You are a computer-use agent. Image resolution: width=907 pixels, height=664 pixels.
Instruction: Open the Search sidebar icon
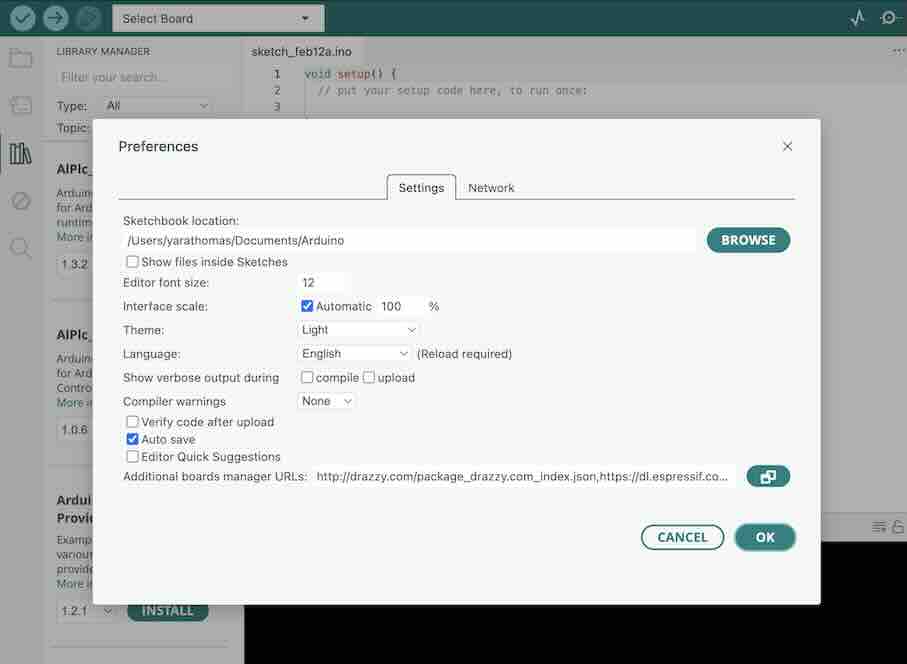click(x=21, y=248)
